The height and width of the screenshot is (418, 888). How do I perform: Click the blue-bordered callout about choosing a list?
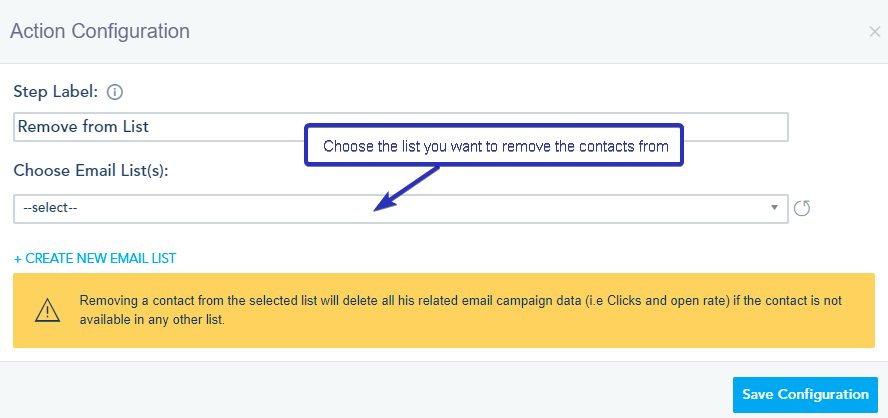(494, 146)
